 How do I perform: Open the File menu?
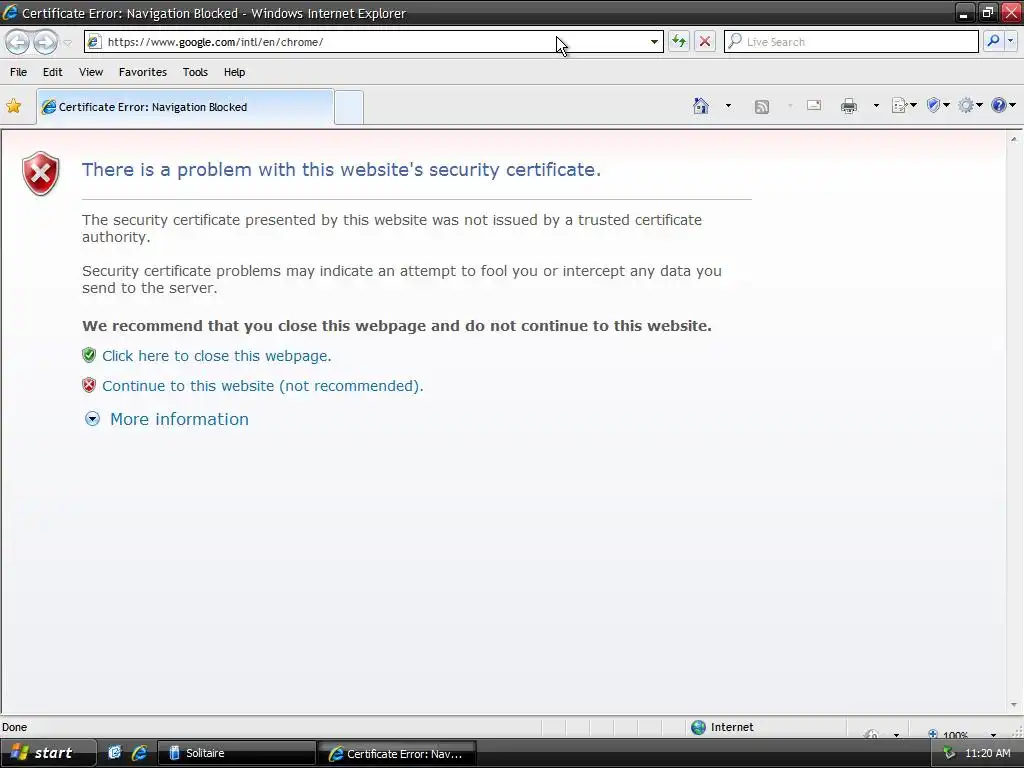click(x=18, y=72)
